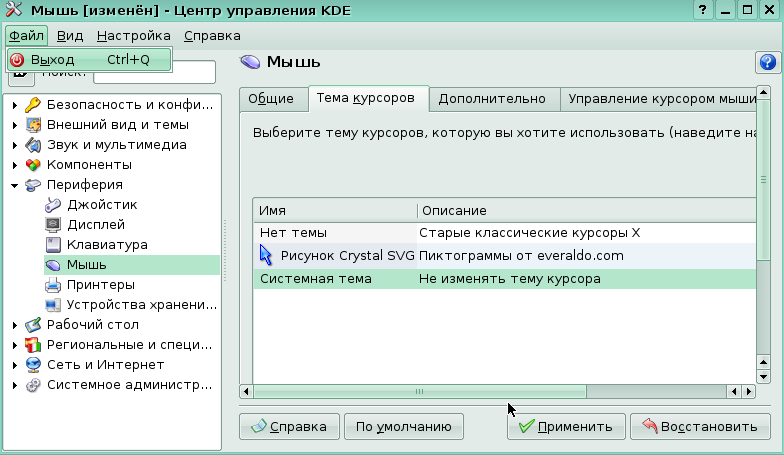Collapse the Периферия tree branch
The width and height of the screenshot is (784, 455).
point(14,185)
